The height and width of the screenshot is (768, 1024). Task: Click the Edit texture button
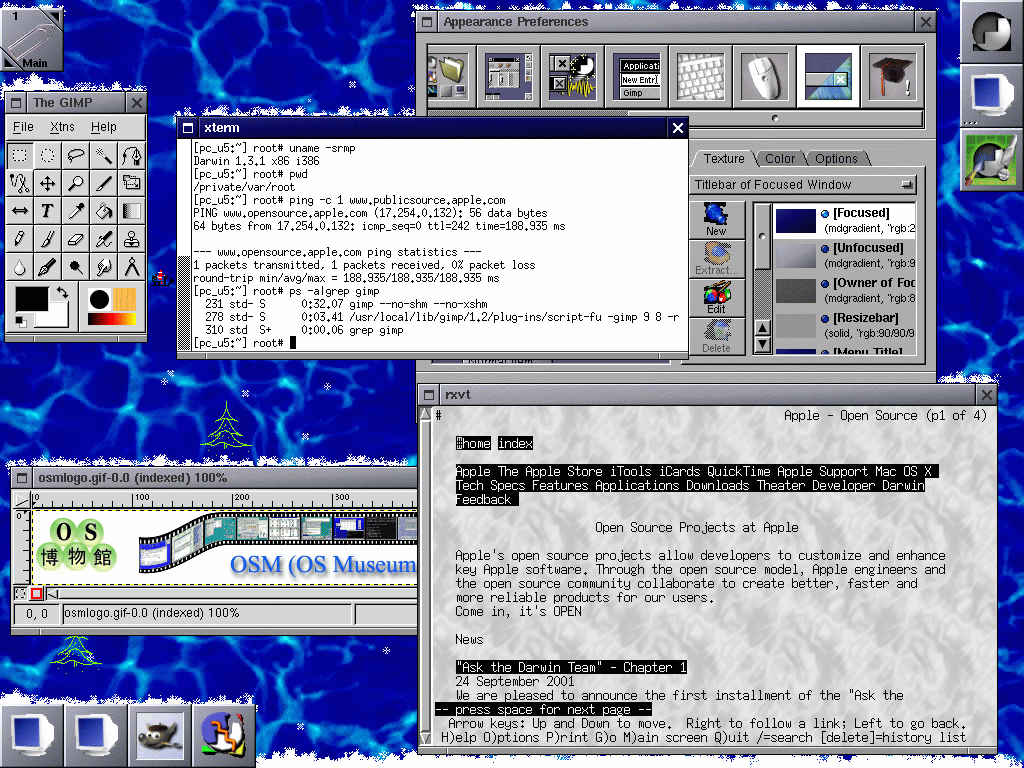pyautogui.click(x=716, y=298)
